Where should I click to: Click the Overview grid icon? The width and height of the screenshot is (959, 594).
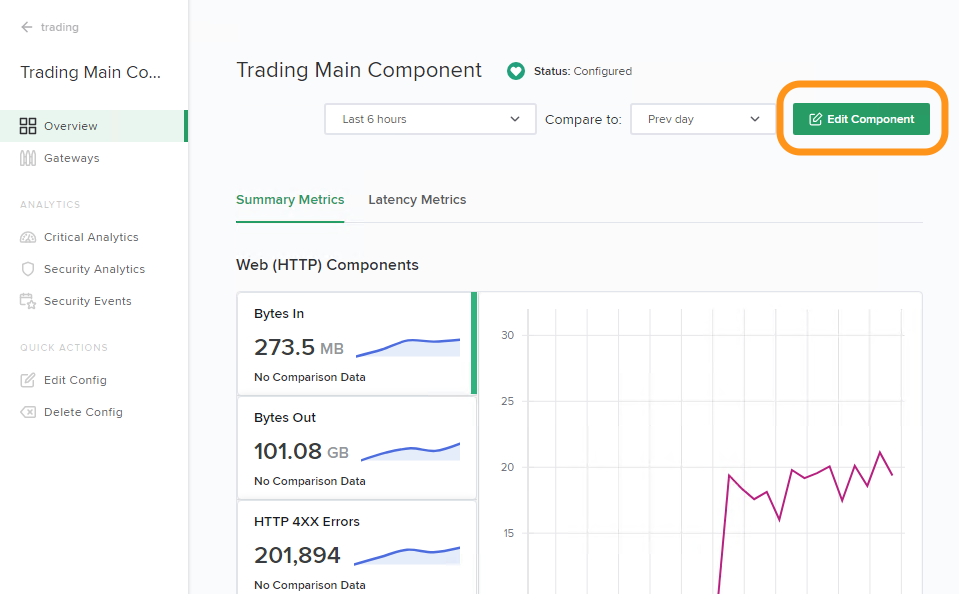point(28,126)
